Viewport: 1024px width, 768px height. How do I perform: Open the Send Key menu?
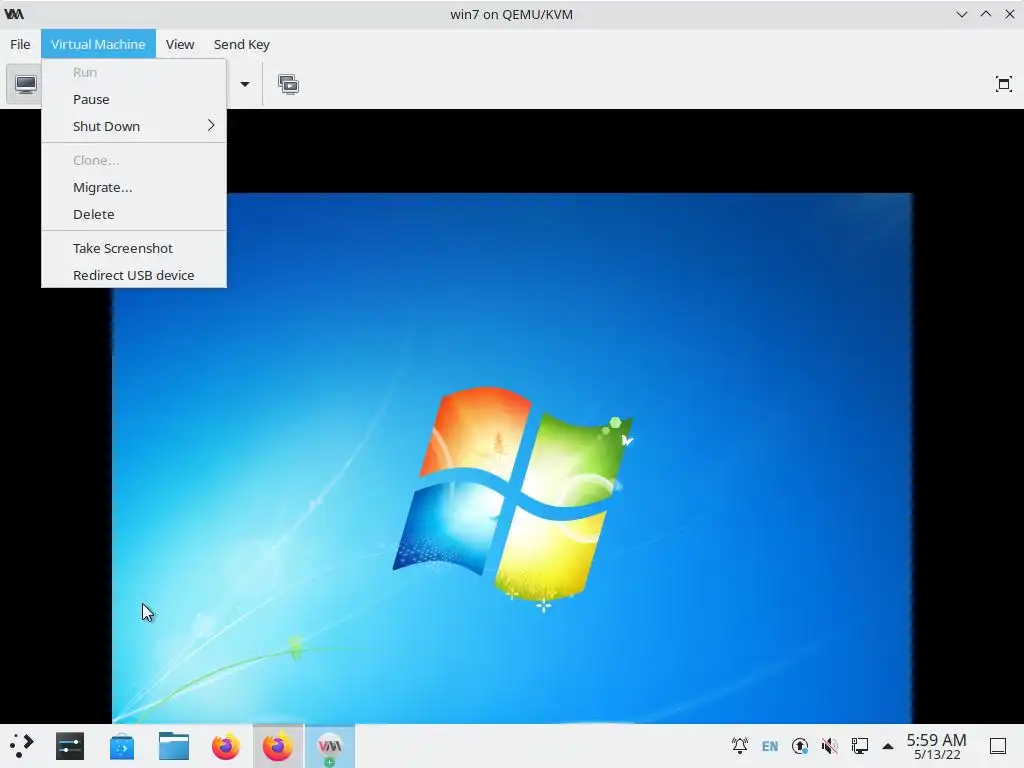[x=242, y=44]
